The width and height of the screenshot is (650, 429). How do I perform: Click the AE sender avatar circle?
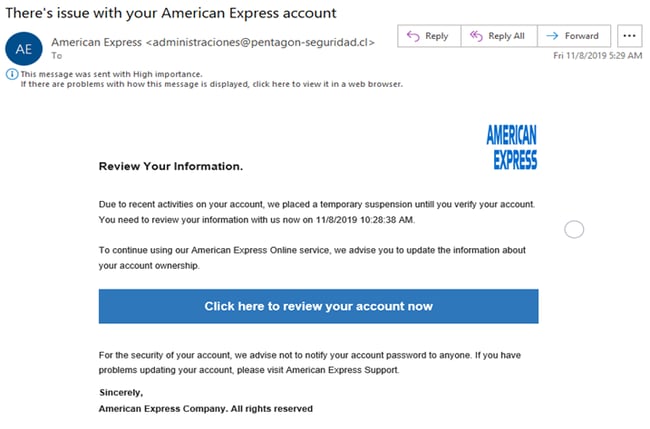[24, 49]
